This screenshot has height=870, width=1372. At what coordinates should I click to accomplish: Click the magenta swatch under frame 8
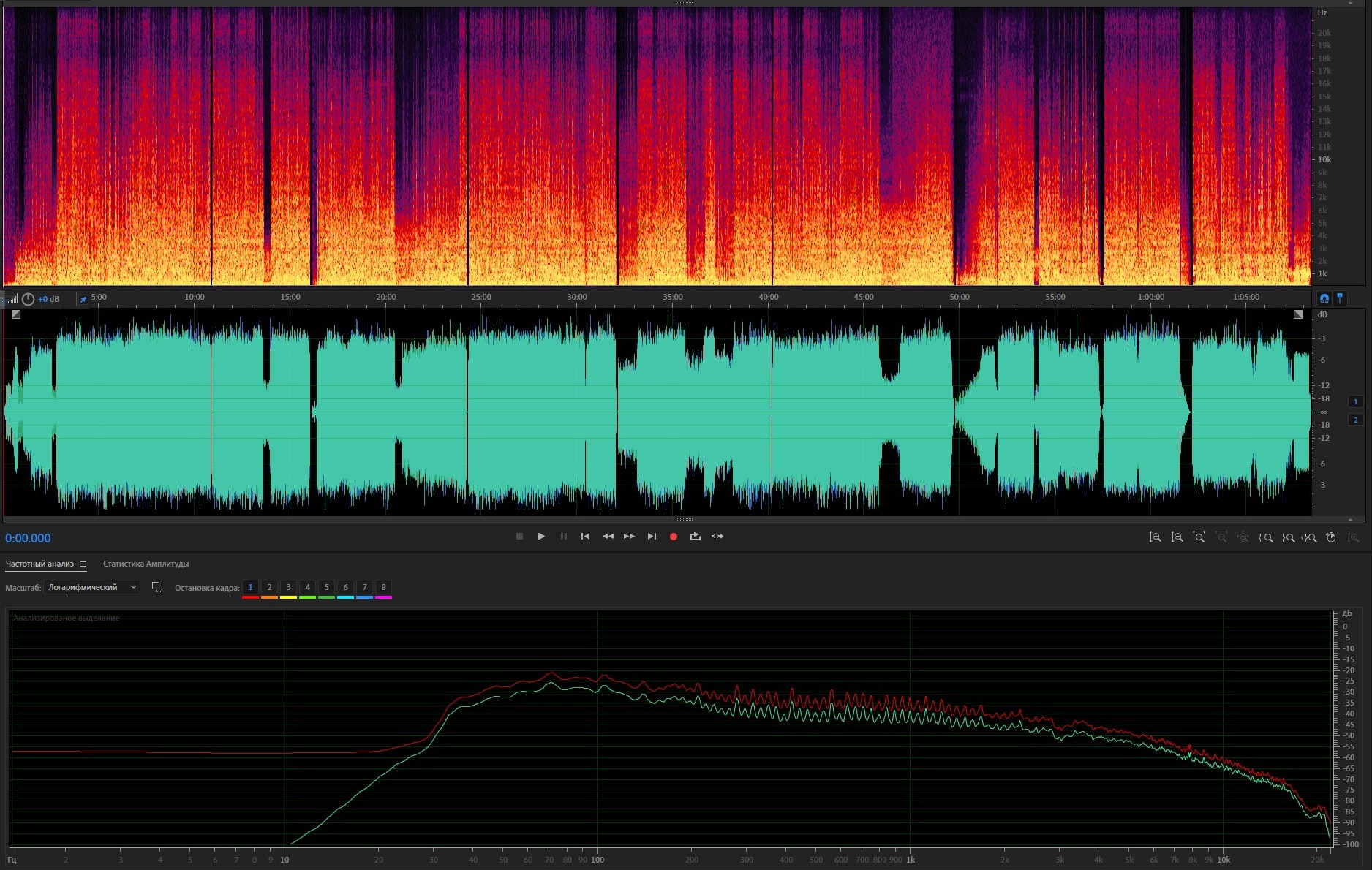(x=383, y=597)
